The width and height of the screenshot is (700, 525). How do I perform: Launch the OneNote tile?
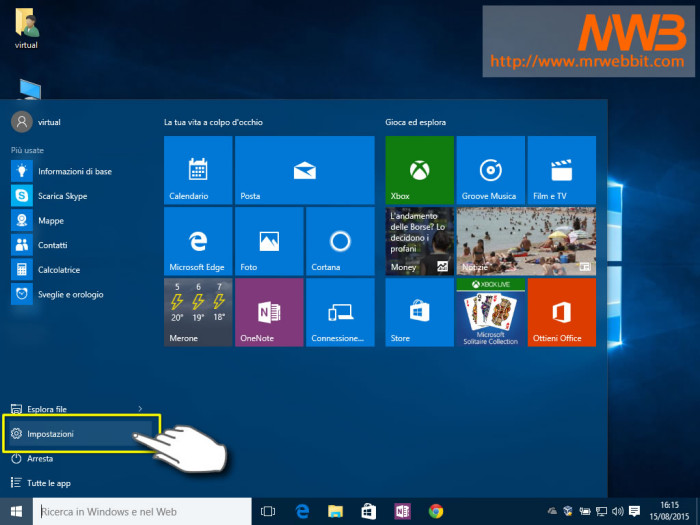point(269,312)
